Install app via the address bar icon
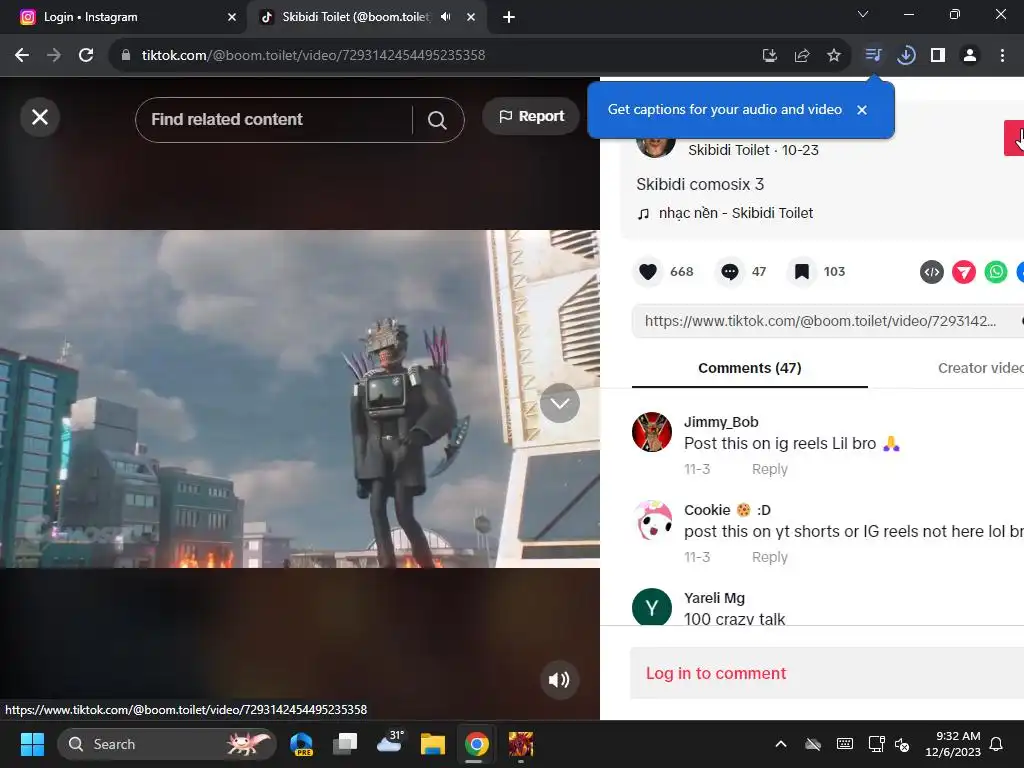Image resolution: width=1024 pixels, height=768 pixels. coord(770,56)
